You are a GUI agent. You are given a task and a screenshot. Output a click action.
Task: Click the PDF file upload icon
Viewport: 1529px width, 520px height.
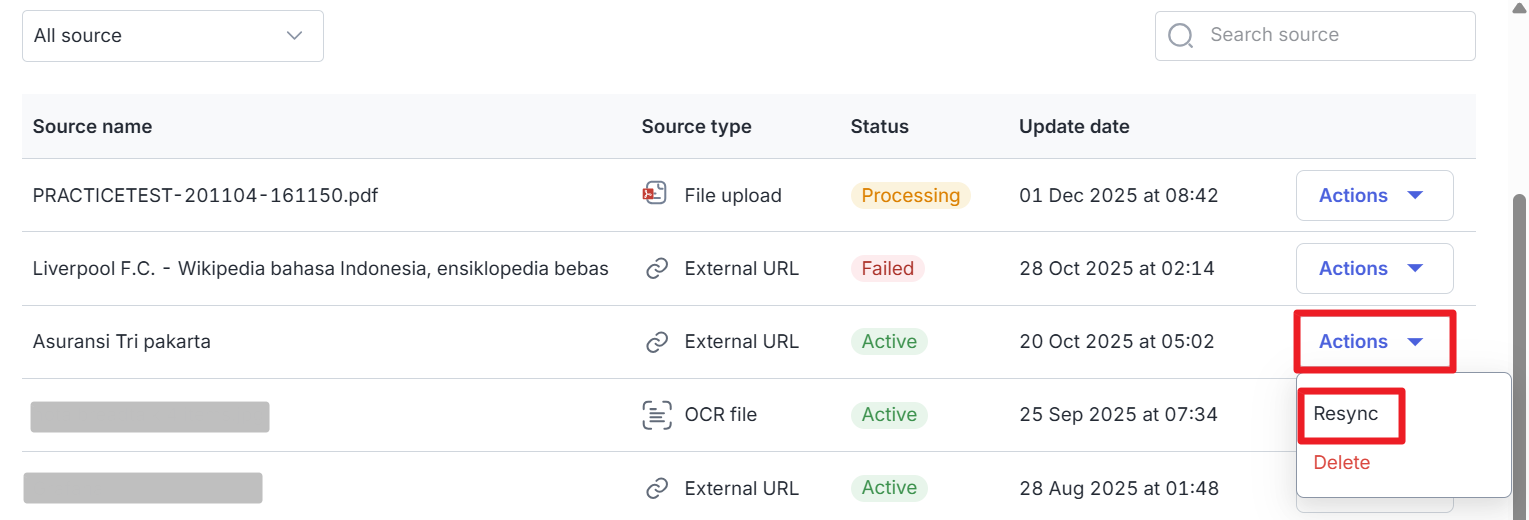[655, 195]
